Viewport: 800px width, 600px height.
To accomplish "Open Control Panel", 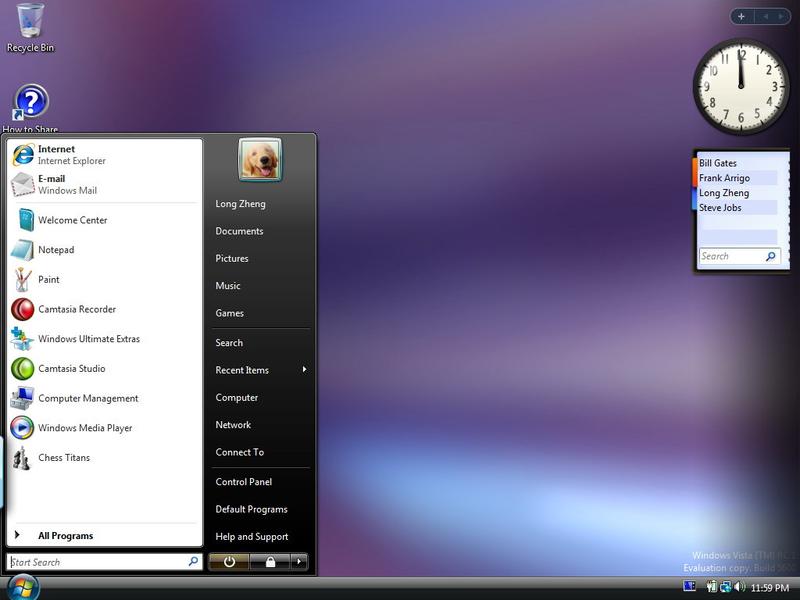I will click(243, 482).
